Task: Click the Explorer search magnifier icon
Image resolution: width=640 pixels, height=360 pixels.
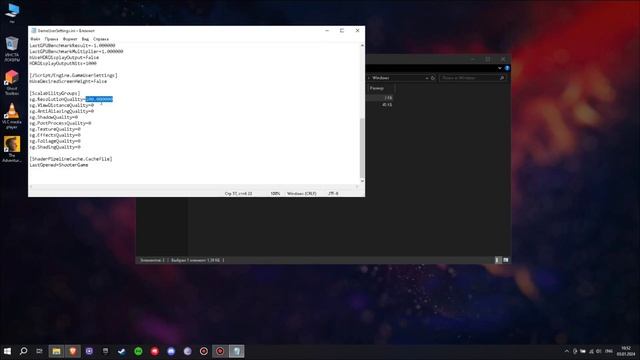Action: pyautogui.click(x=502, y=78)
